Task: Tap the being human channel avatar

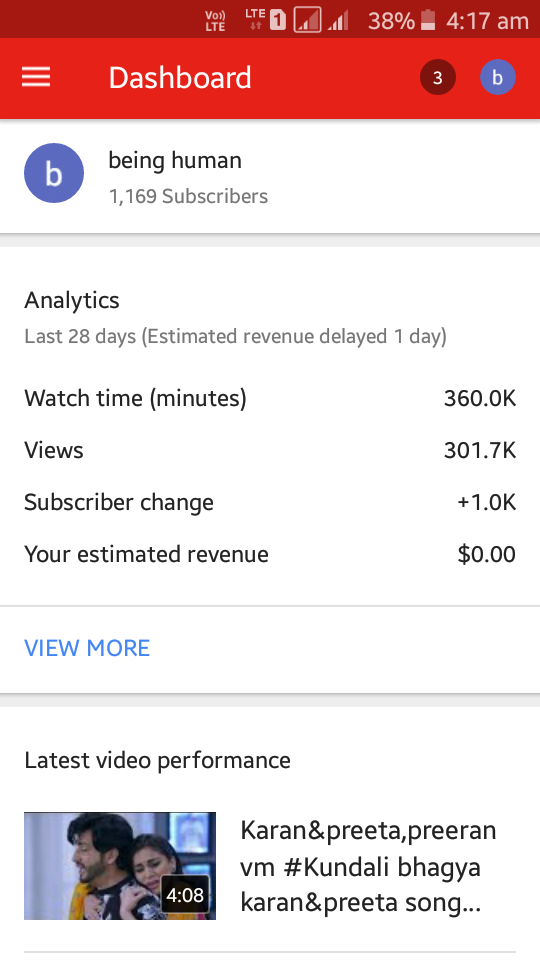Action: tap(54, 173)
